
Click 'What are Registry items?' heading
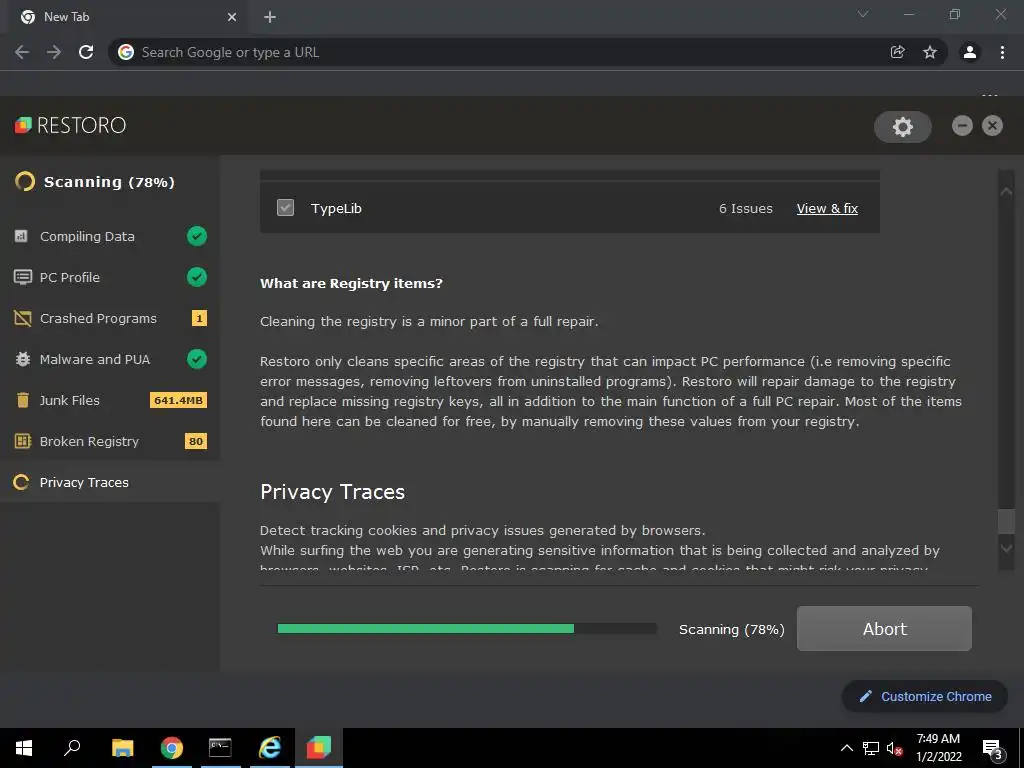tap(351, 283)
